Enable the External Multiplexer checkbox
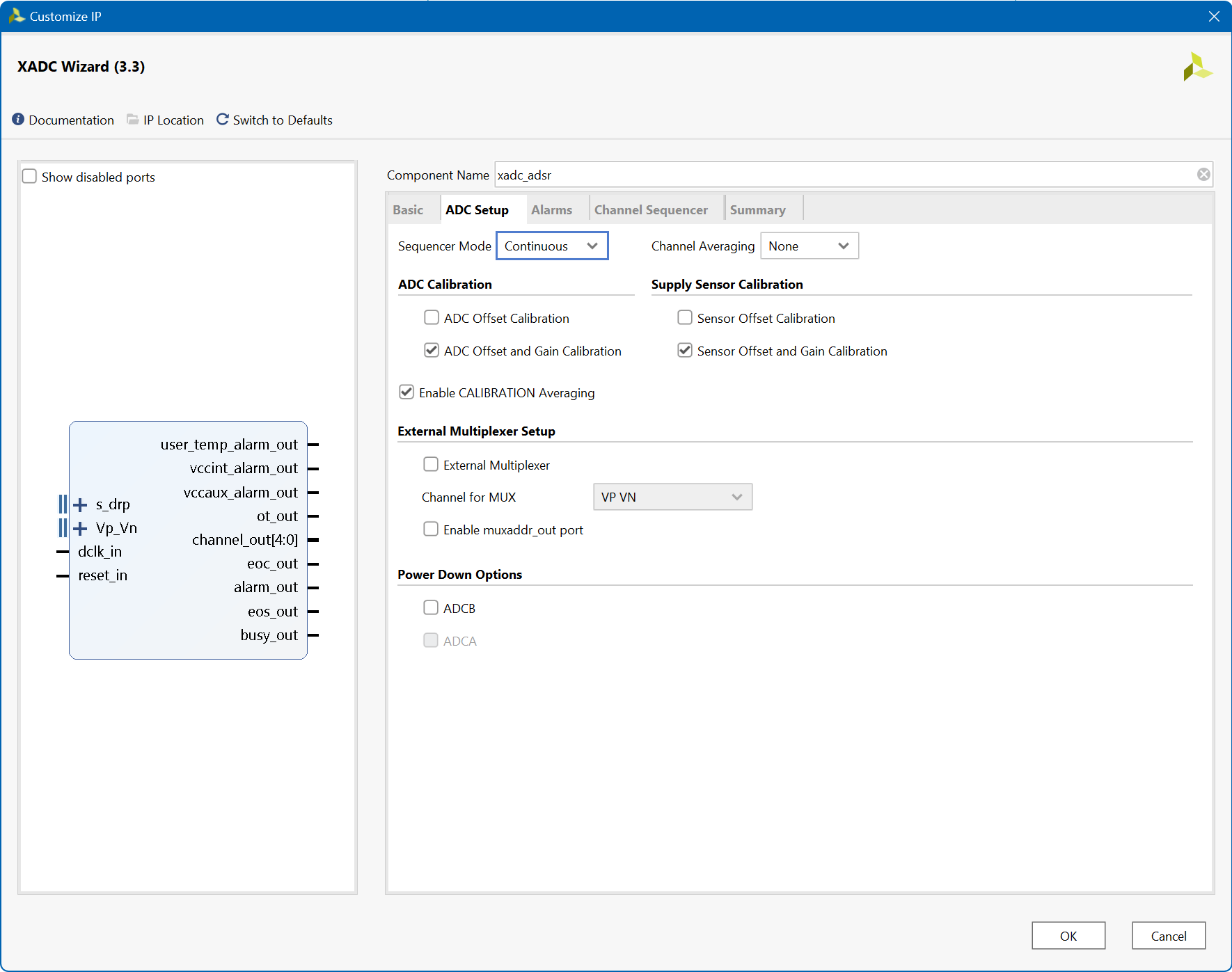The width and height of the screenshot is (1232, 972). pyautogui.click(x=431, y=465)
